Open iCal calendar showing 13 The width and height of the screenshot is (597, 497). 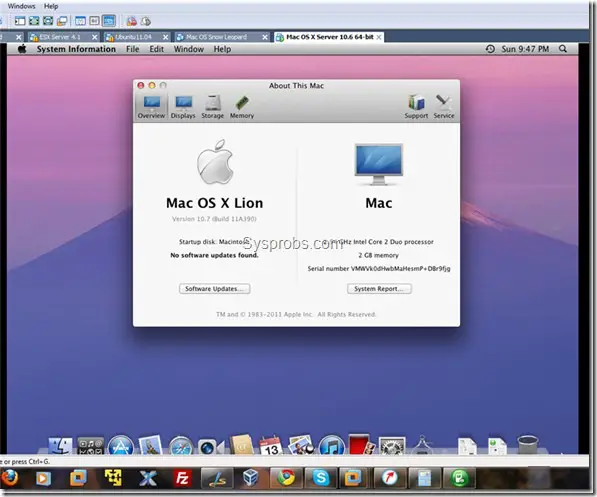[271, 446]
